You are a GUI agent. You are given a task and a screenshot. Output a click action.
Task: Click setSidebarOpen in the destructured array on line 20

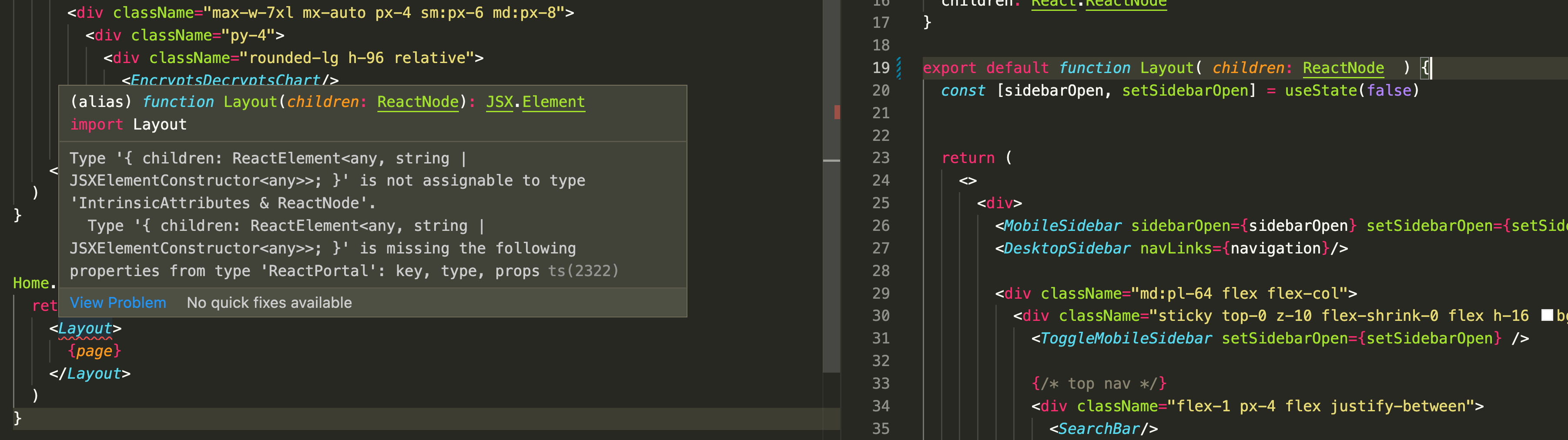(x=1185, y=90)
